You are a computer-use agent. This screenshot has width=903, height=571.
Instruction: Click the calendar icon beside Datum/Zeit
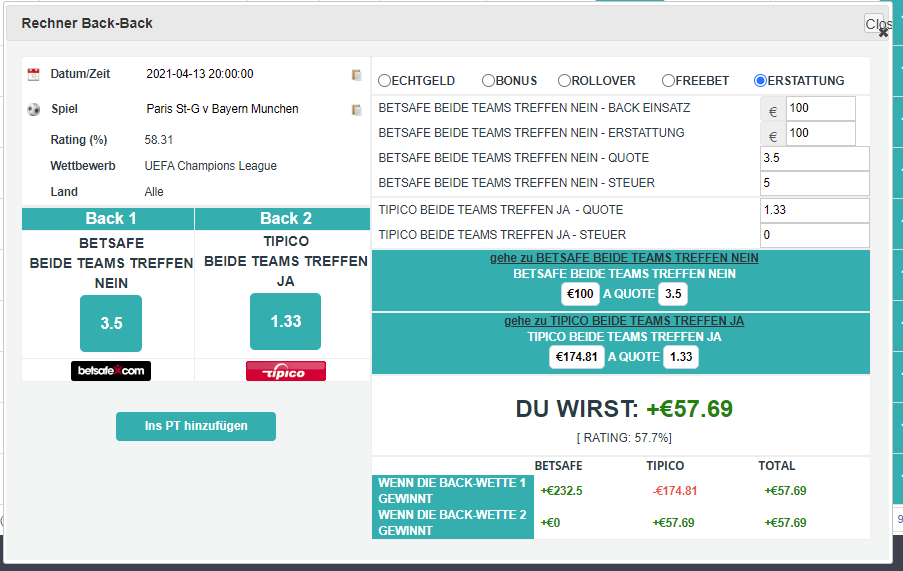[x=34, y=74]
